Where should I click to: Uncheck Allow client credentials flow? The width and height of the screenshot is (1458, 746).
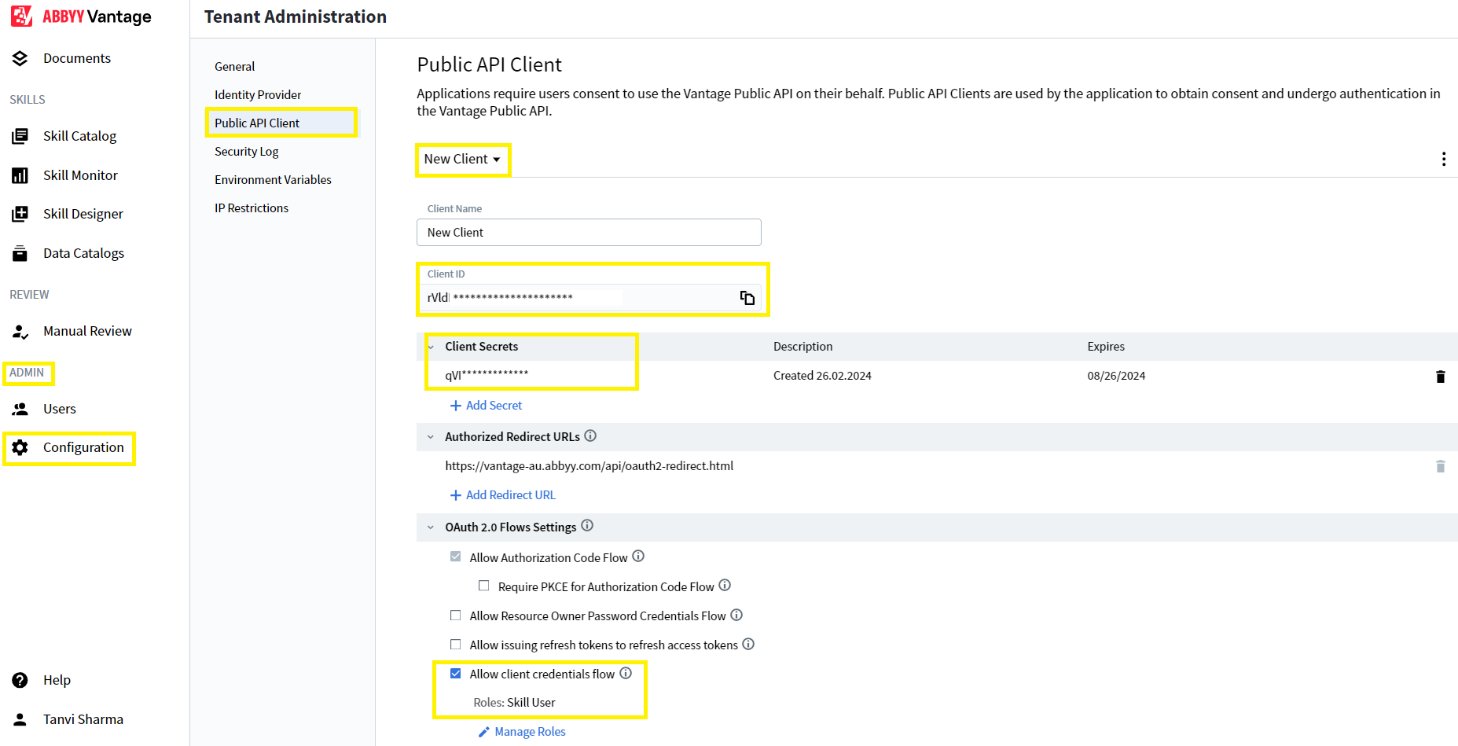click(x=456, y=674)
